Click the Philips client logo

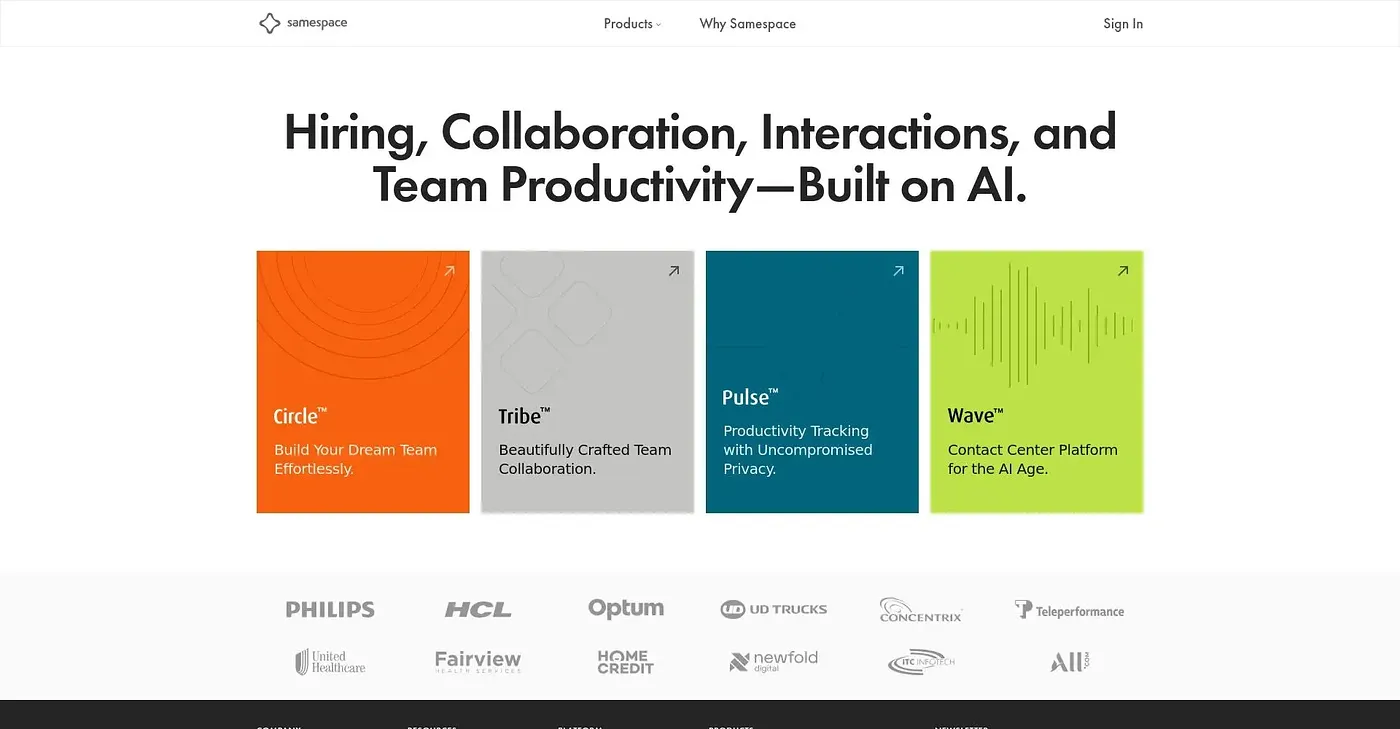coord(330,609)
